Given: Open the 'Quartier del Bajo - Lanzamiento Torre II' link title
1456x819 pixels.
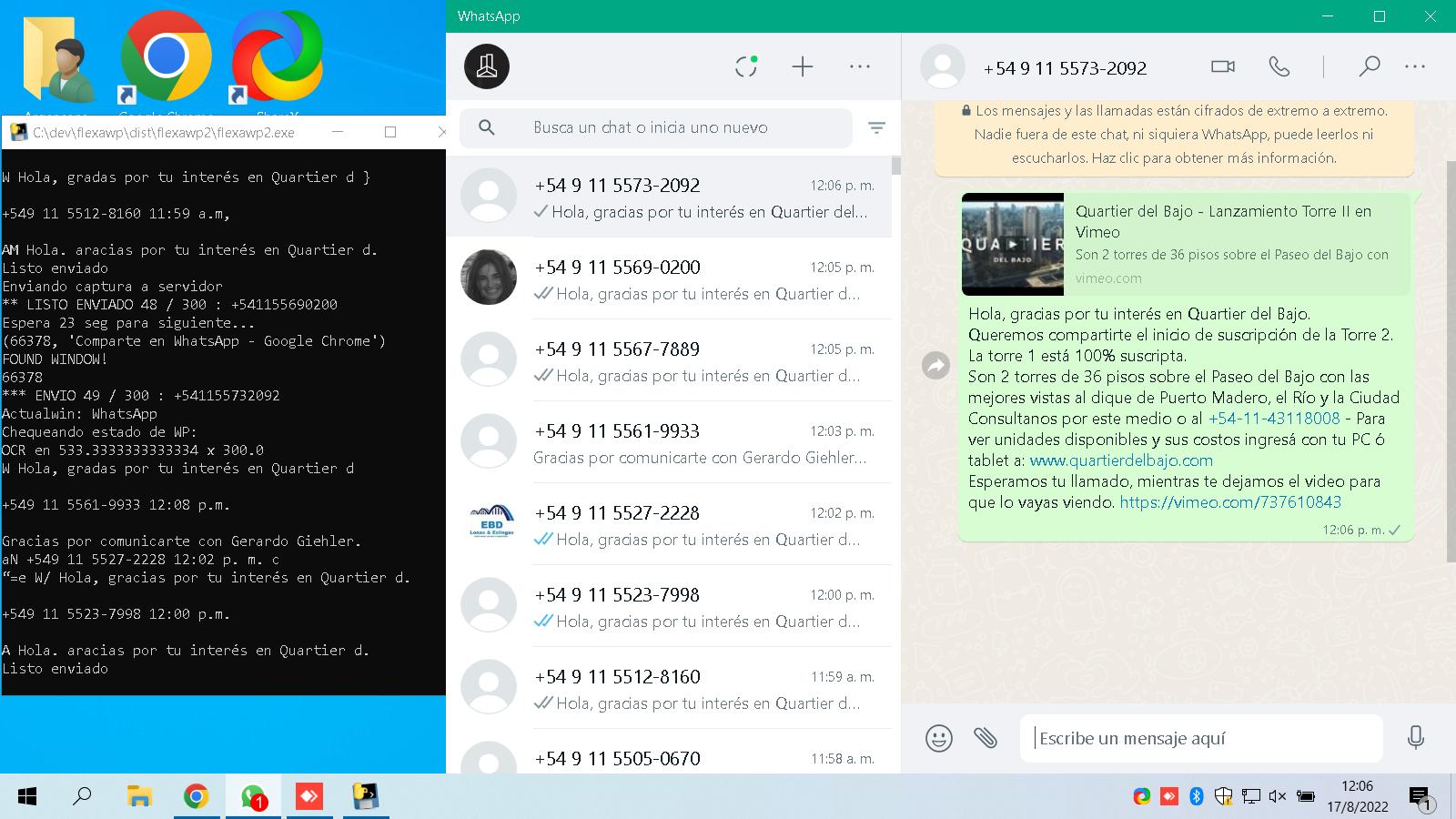Looking at the screenshot, I should (1223, 221).
